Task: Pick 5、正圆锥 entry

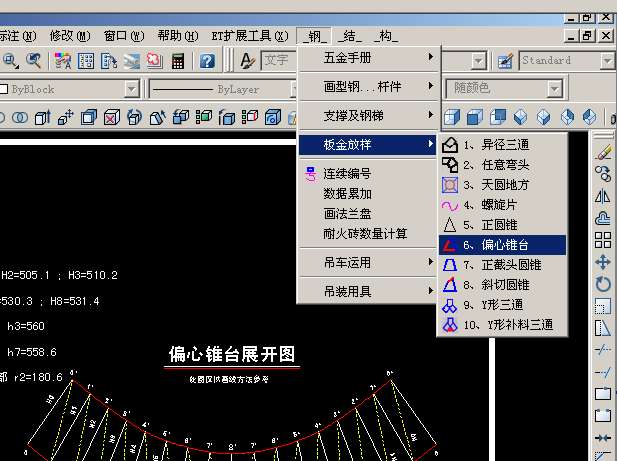Action: [x=502, y=225]
